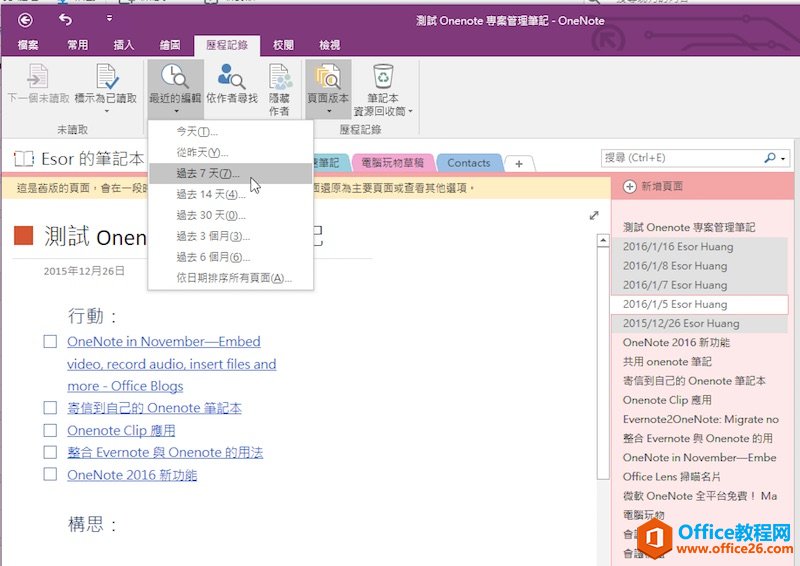
Task: Check the Onenote Clip 應用 checkbox
Action: (x=50, y=430)
